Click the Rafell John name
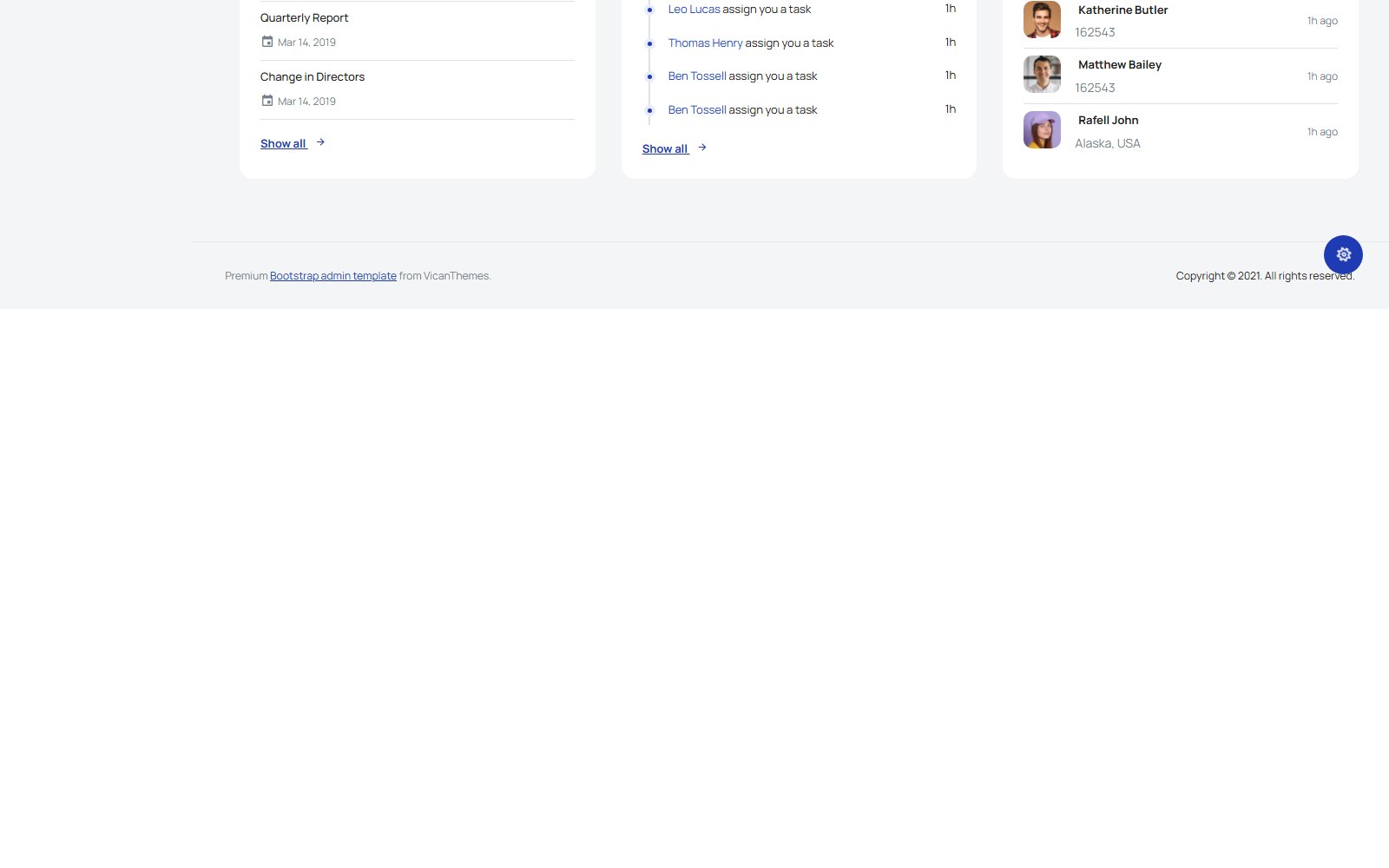The width and height of the screenshot is (1389, 868). (1109, 121)
